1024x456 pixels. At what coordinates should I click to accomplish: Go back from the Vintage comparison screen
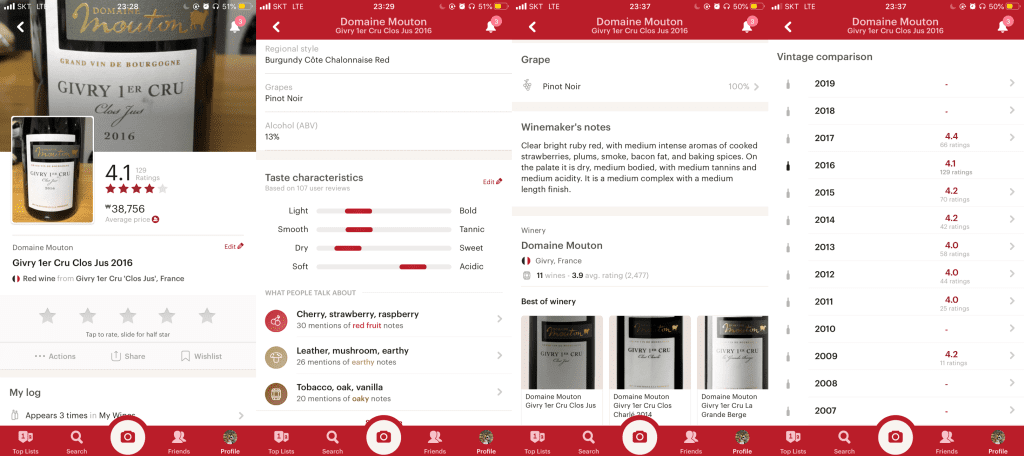tap(788, 27)
